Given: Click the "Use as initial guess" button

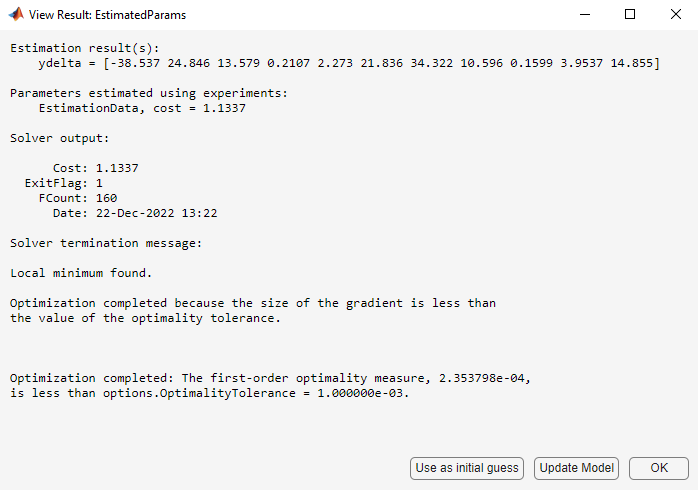Looking at the screenshot, I should point(467,468).
